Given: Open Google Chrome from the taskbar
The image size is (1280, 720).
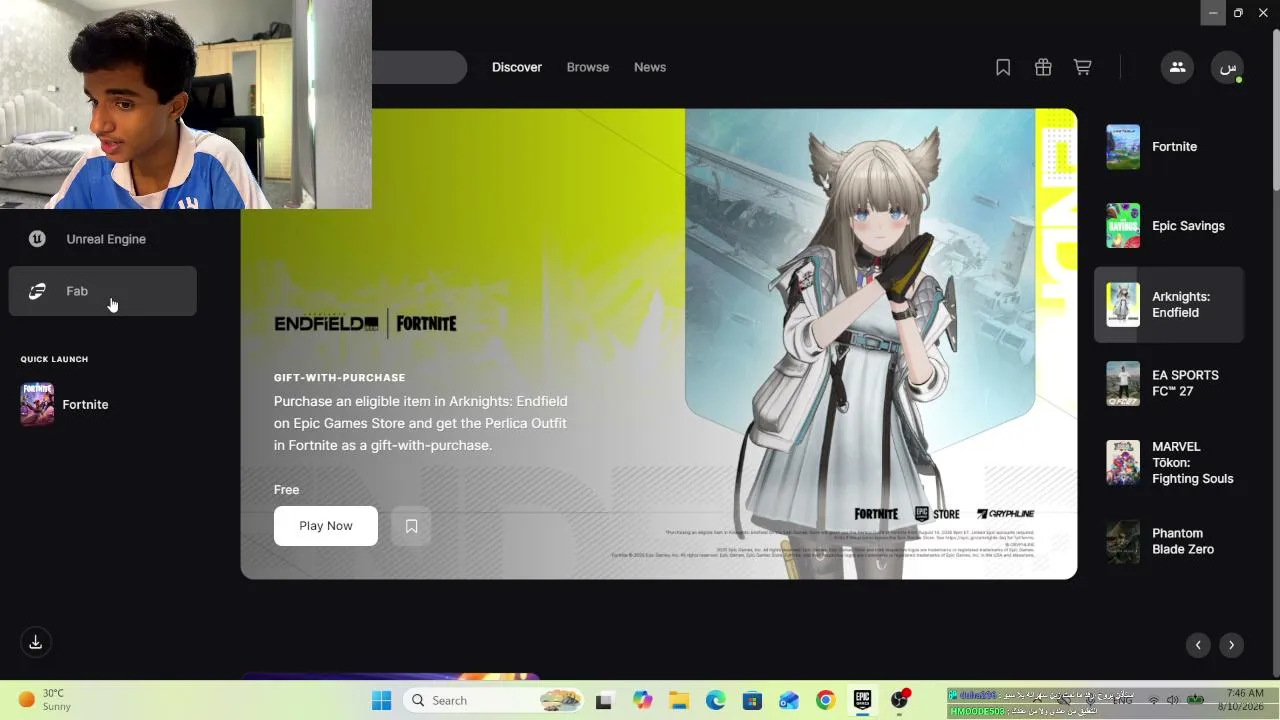Looking at the screenshot, I should (x=825, y=701).
